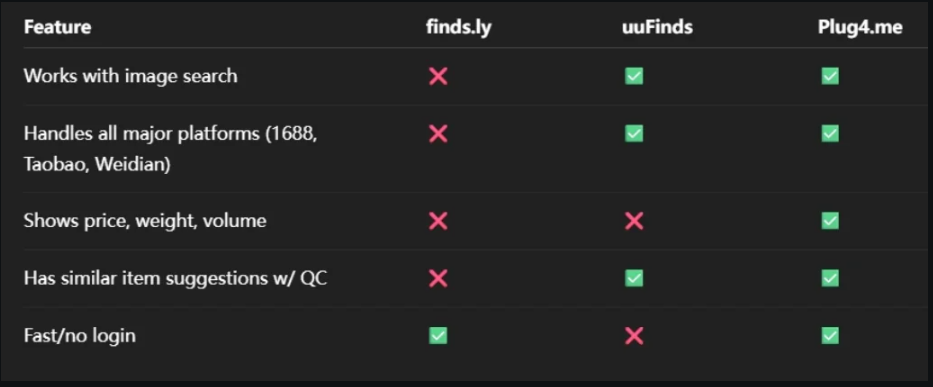Click finds.ly X for price, weight, volume

tap(438, 221)
